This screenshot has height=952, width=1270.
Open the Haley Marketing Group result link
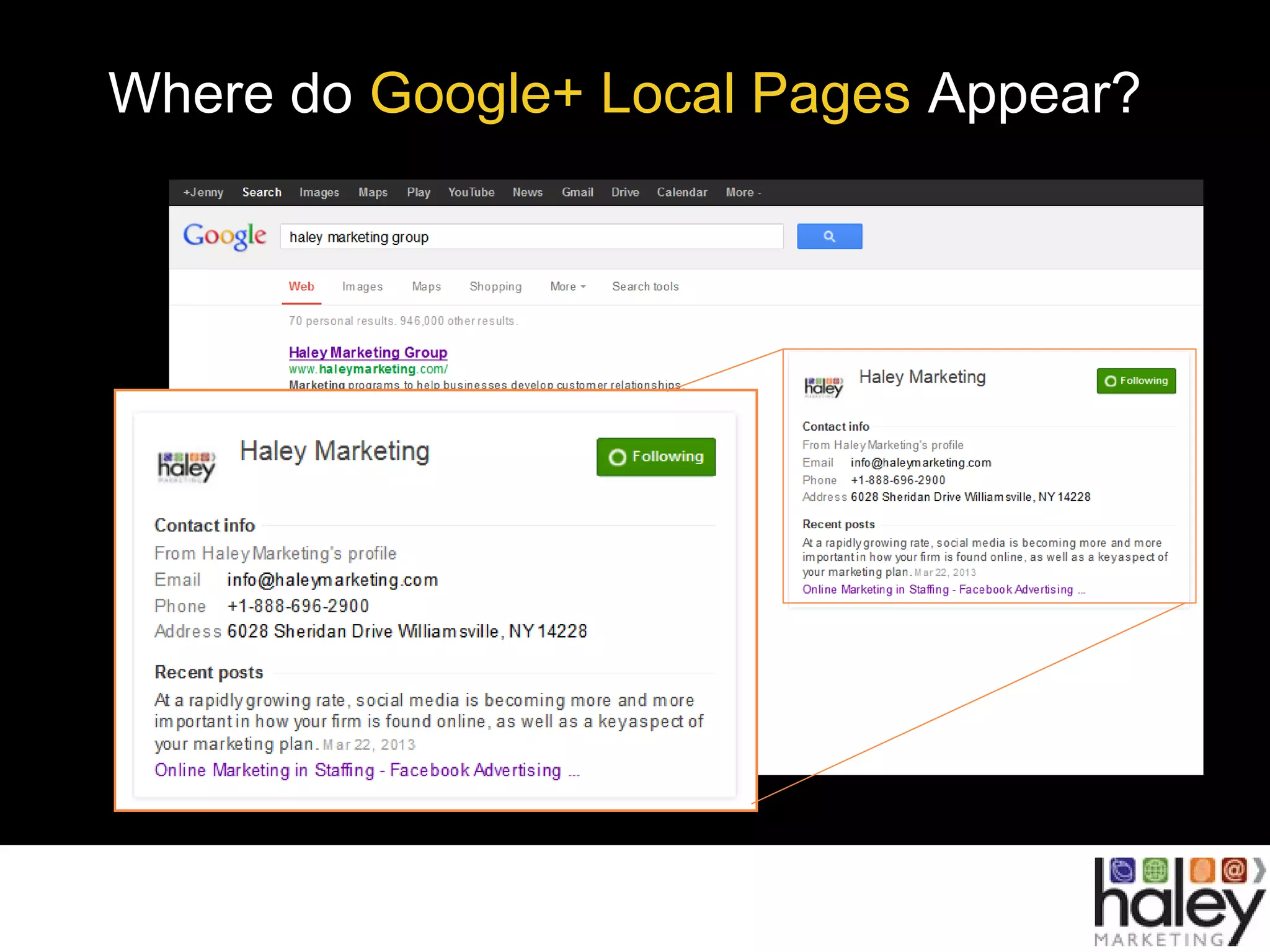368,352
